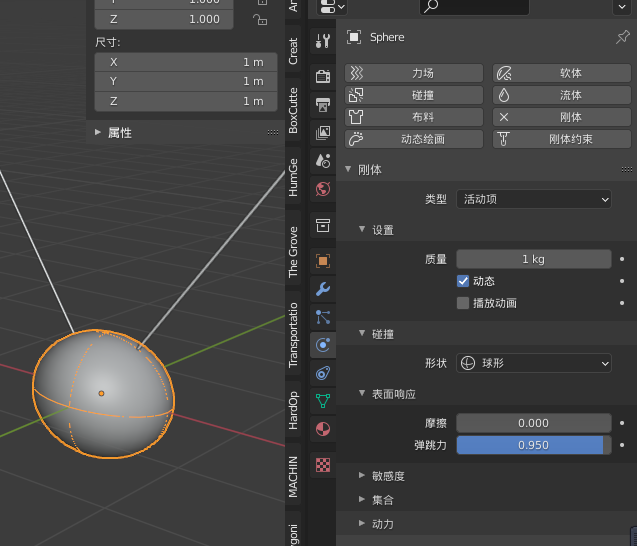
Task: Add 力场 force field physics
Action: pos(414,73)
